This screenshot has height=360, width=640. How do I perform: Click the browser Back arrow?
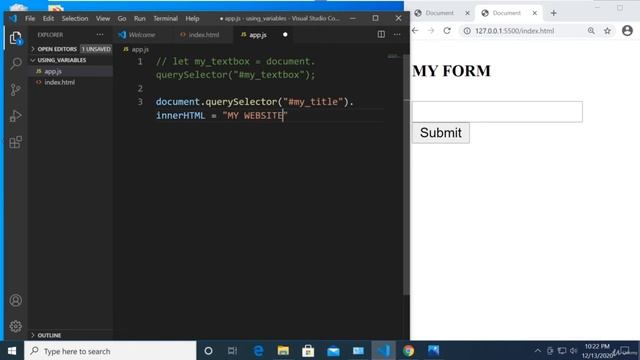tap(415, 31)
